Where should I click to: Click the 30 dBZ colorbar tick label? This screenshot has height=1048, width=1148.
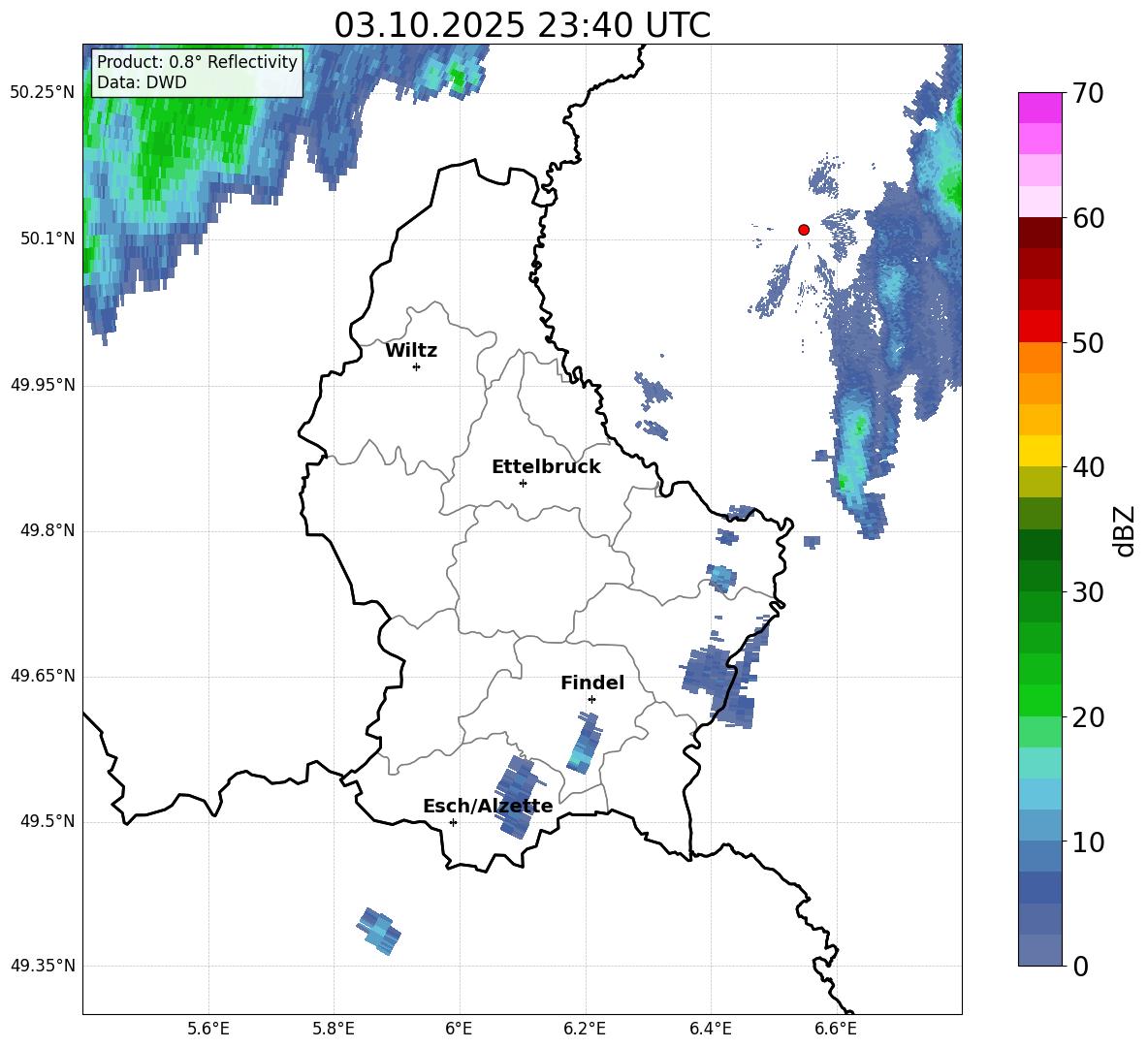(1088, 592)
